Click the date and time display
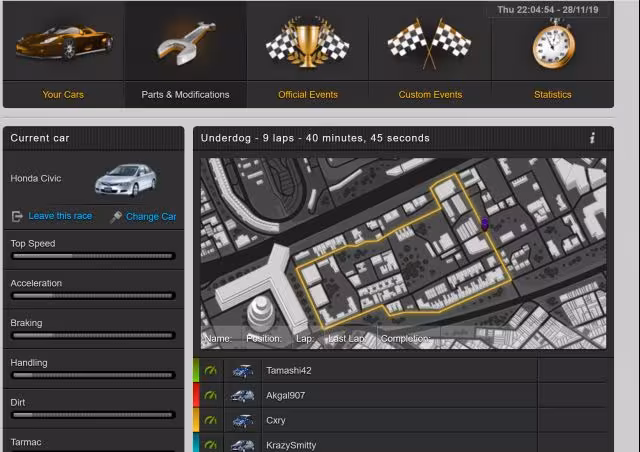Image resolution: width=640 pixels, height=452 pixels. (x=548, y=10)
